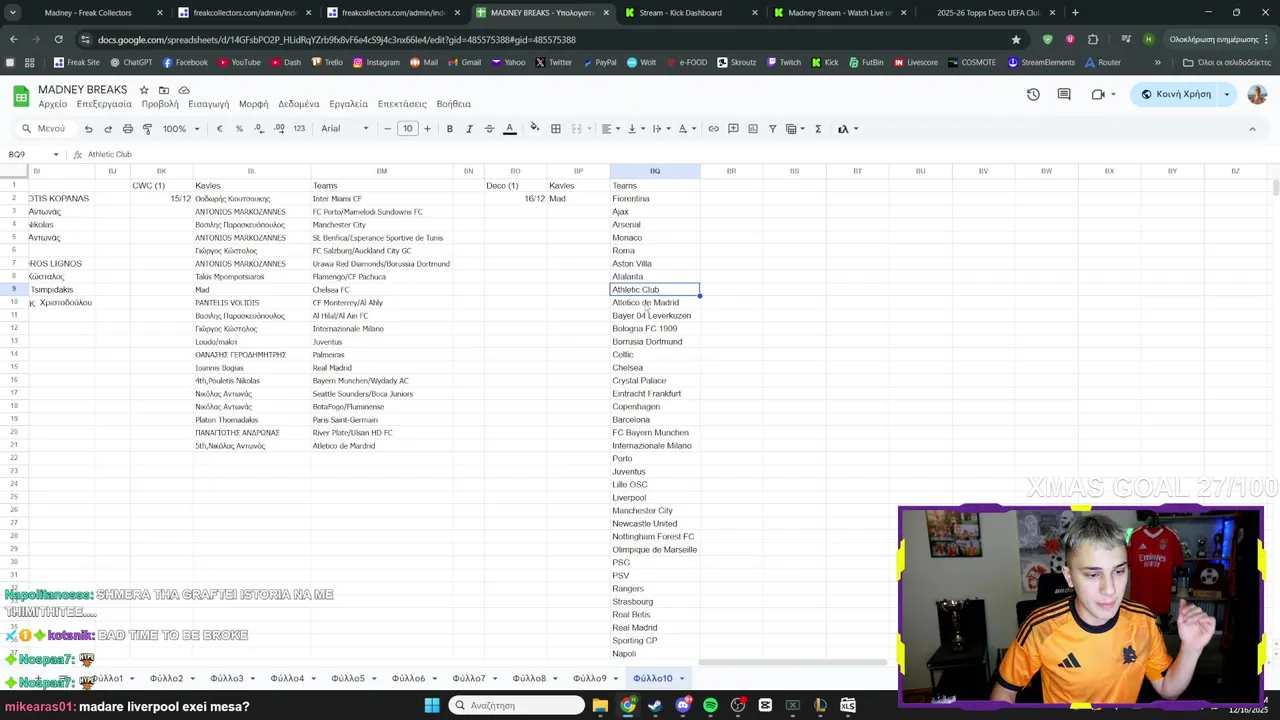1280x720 pixels.
Task: Toggle strikethrough formatting
Action: click(x=489, y=129)
